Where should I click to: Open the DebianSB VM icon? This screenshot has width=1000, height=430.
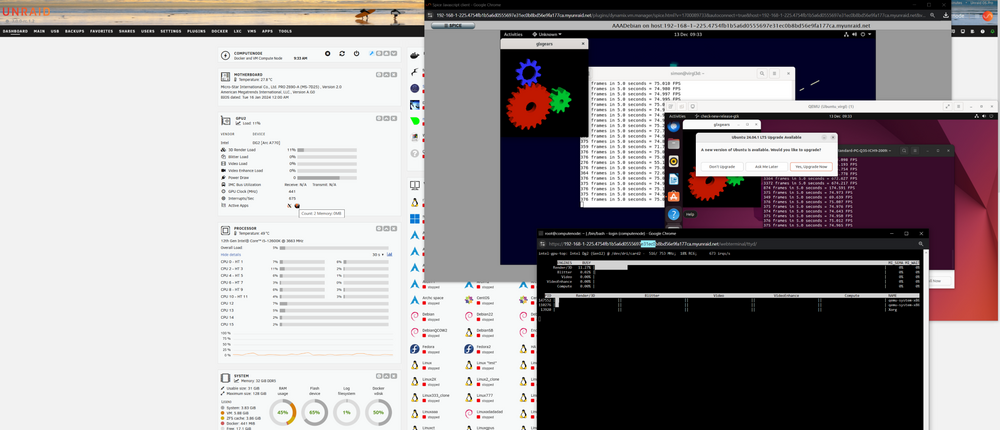(x=469, y=332)
